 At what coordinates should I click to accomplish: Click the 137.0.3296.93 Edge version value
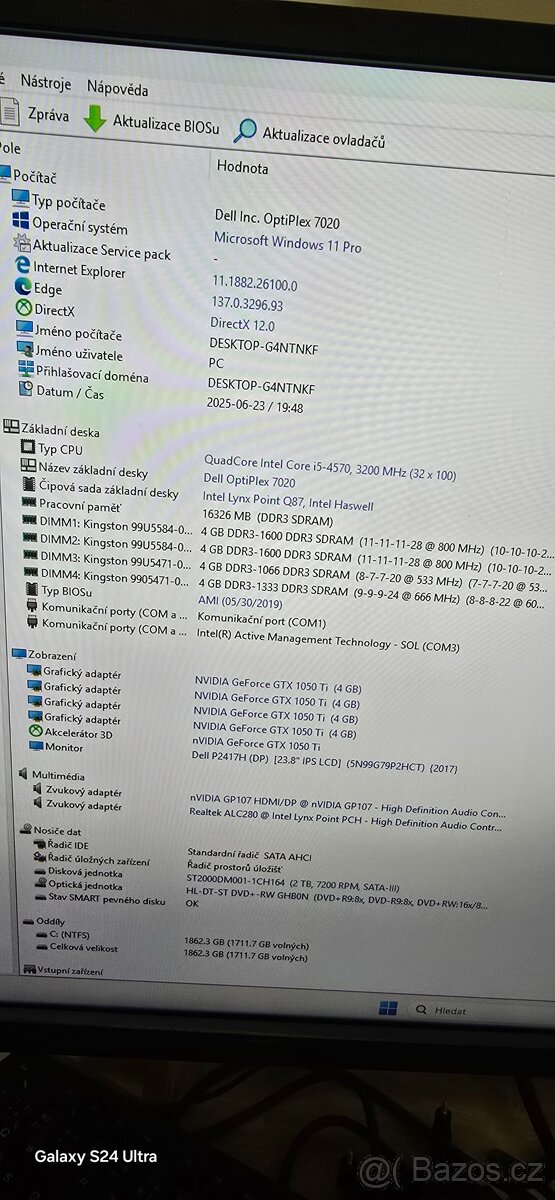click(247, 304)
